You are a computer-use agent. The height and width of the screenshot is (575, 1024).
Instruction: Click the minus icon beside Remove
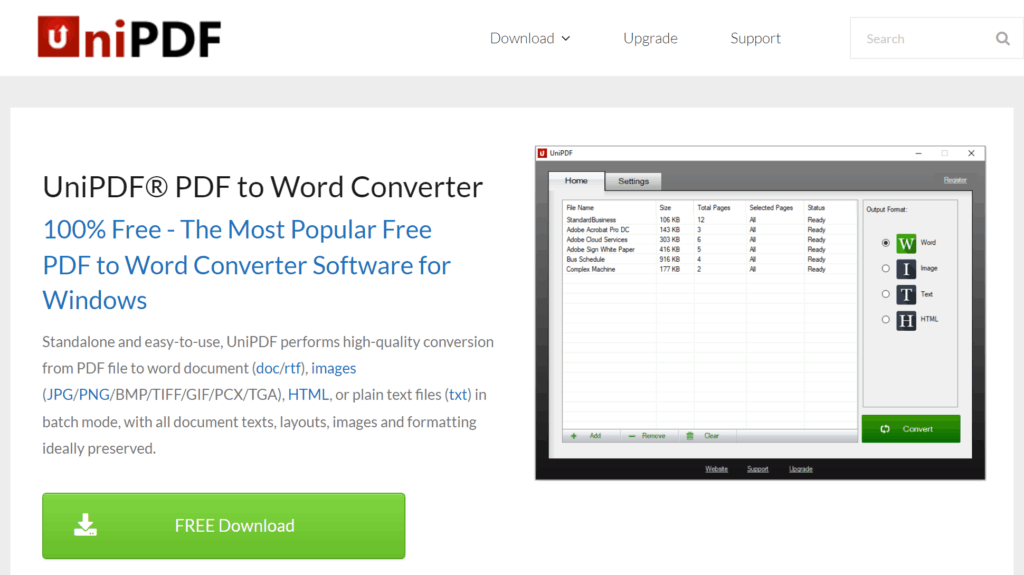[632, 436]
